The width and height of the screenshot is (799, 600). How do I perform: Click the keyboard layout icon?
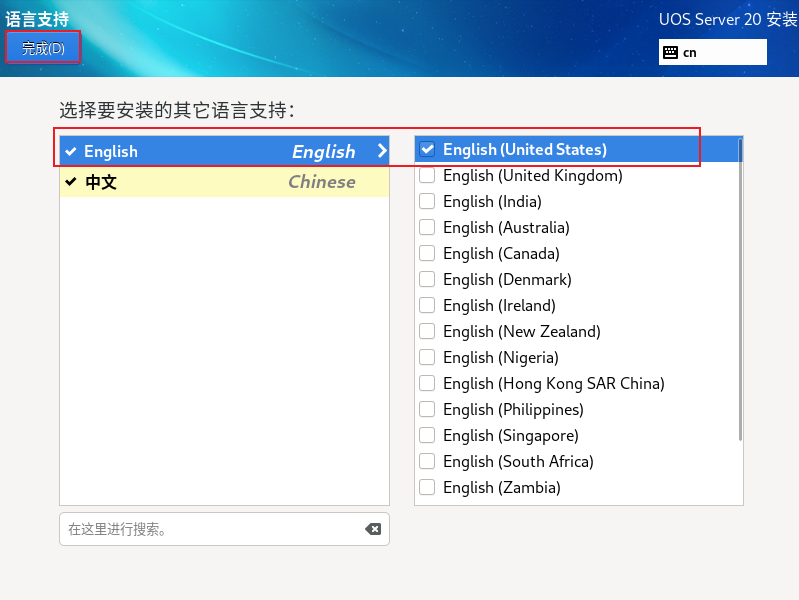(669, 52)
